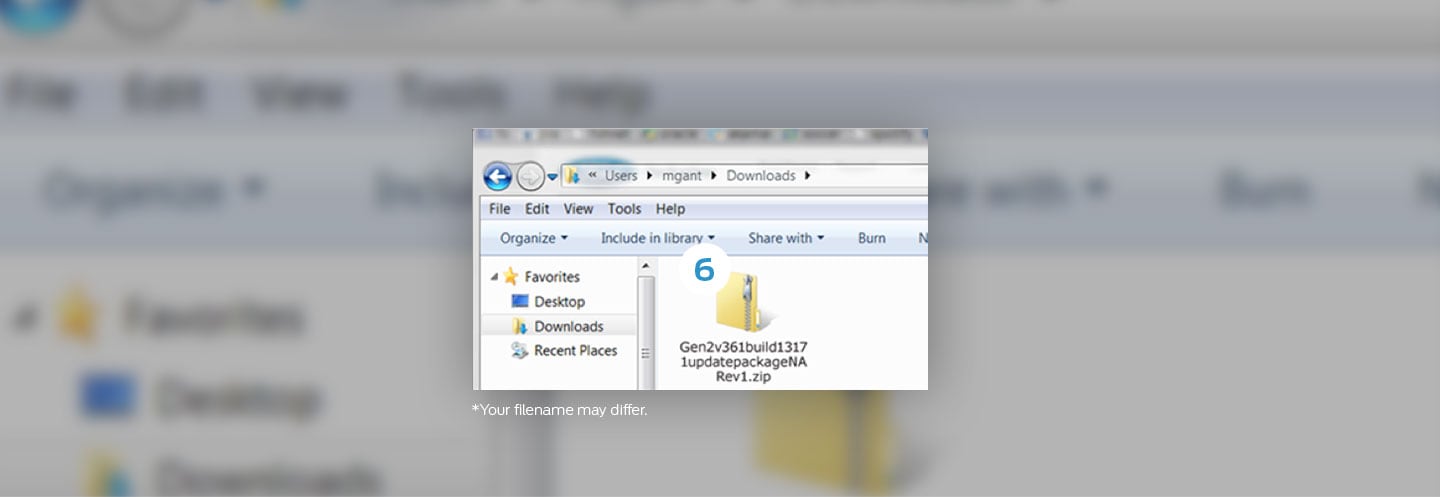The image size is (1440, 497).
Task: Select mgant in the address path
Action: (682, 176)
